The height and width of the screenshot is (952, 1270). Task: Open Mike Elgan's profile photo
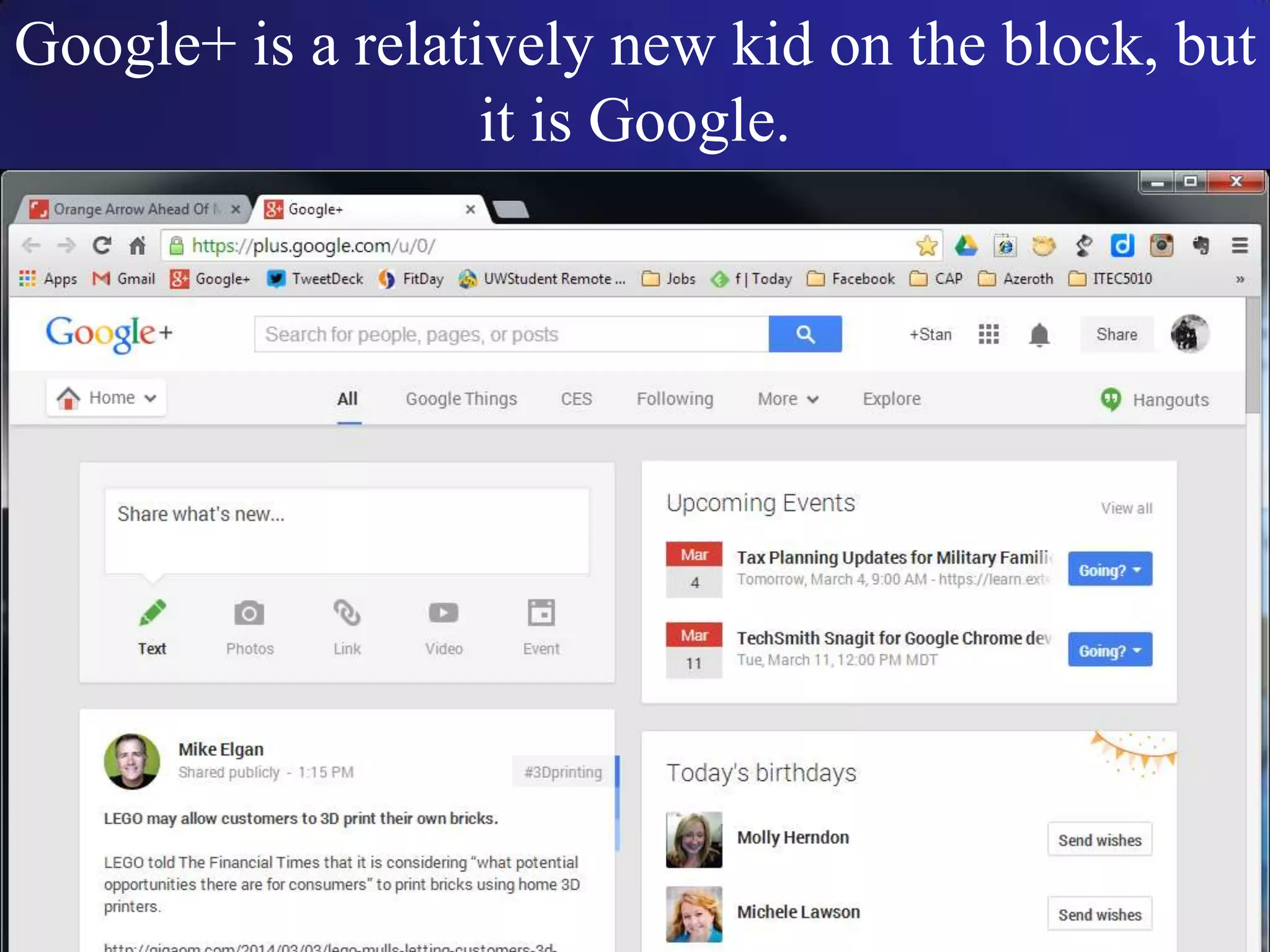pyautogui.click(x=131, y=761)
